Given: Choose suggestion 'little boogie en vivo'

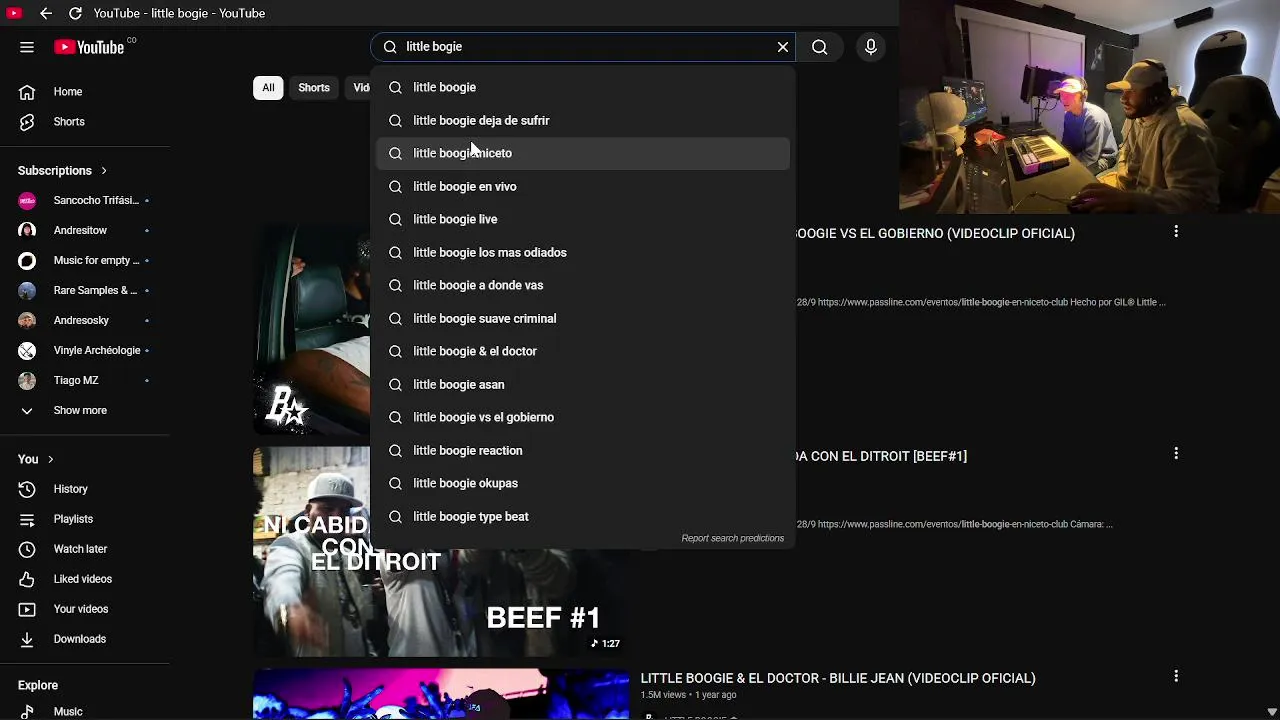Looking at the screenshot, I should click(x=583, y=186).
